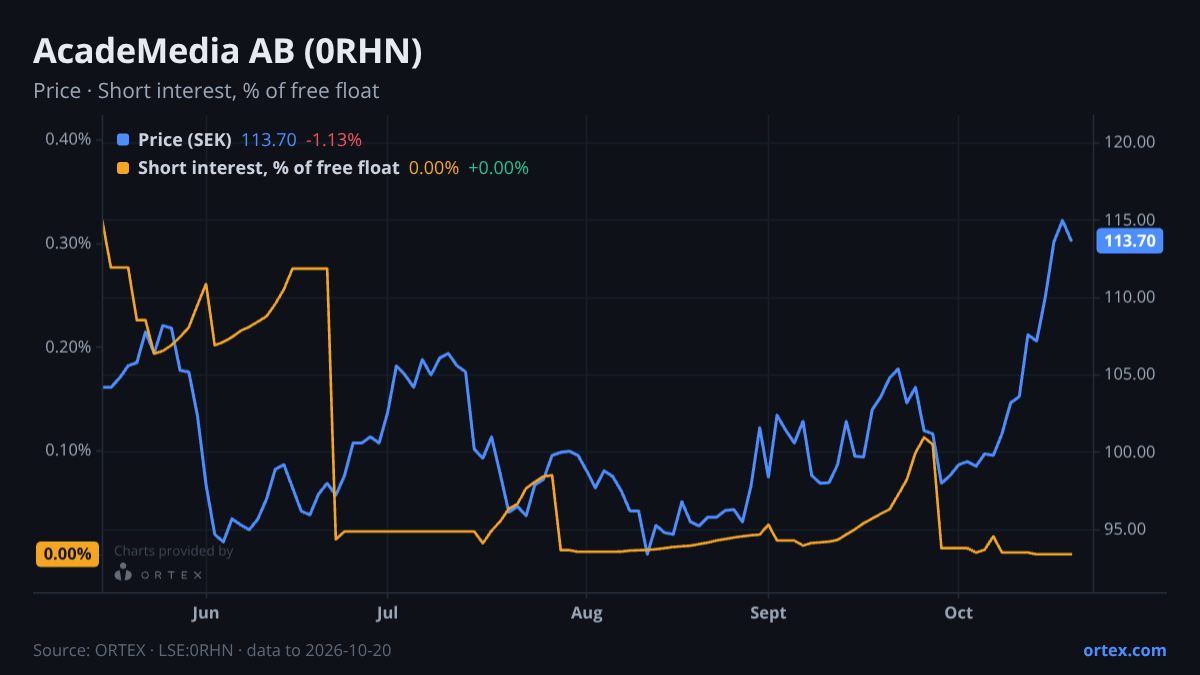Click the blue Price legend color dot
The height and width of the screenshot is (675, 1200).
pyautogui.click(x=123, y=140)
